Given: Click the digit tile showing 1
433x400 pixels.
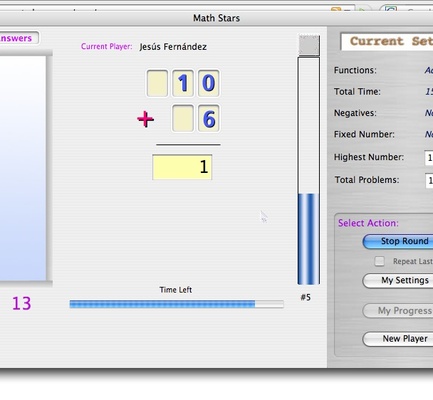Looking at the screenshot, I should click(x=183, y=83).
